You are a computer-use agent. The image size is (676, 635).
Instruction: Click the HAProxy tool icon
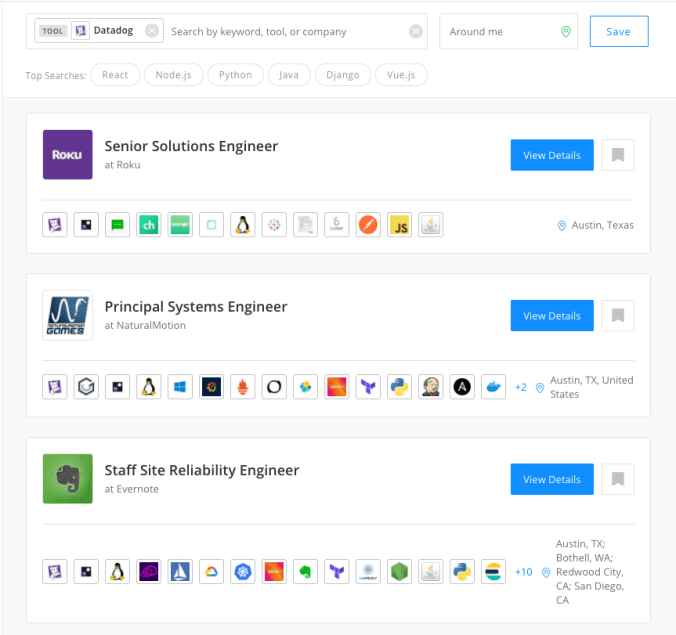[x=368, y=572]
